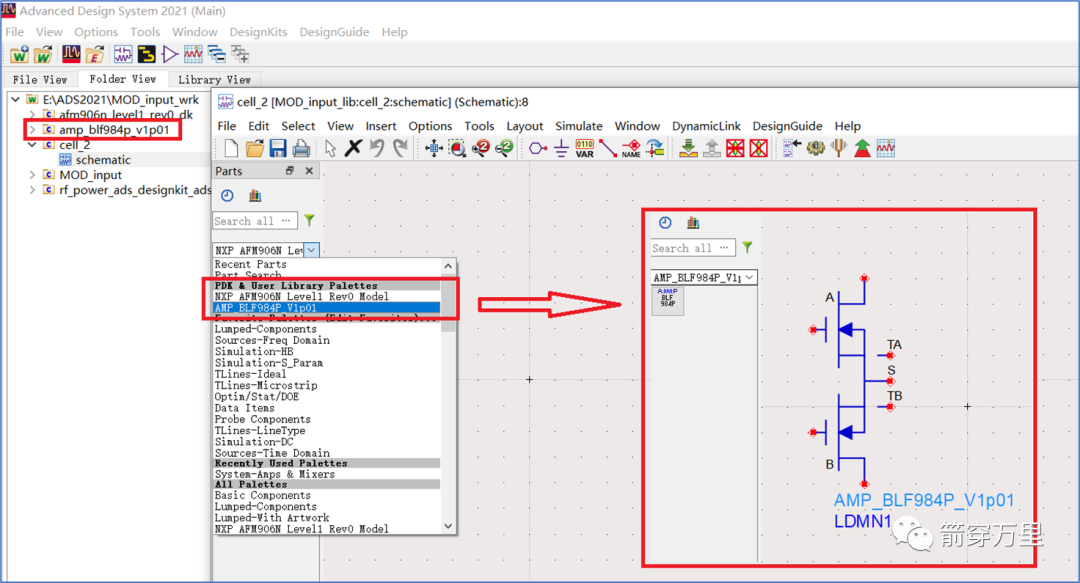
Task: Select the Insert Wire tool
Action: tap(608, 149)
